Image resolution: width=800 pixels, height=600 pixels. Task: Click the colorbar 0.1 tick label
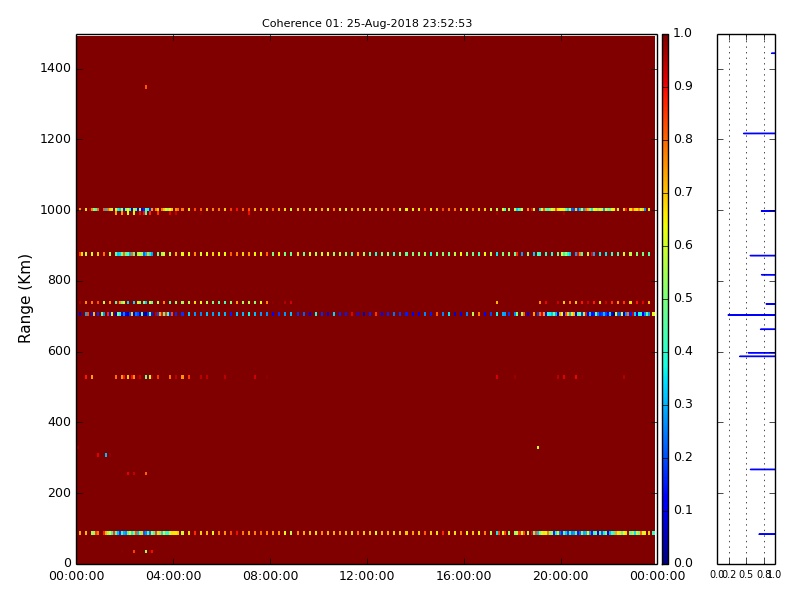point(683,510)
